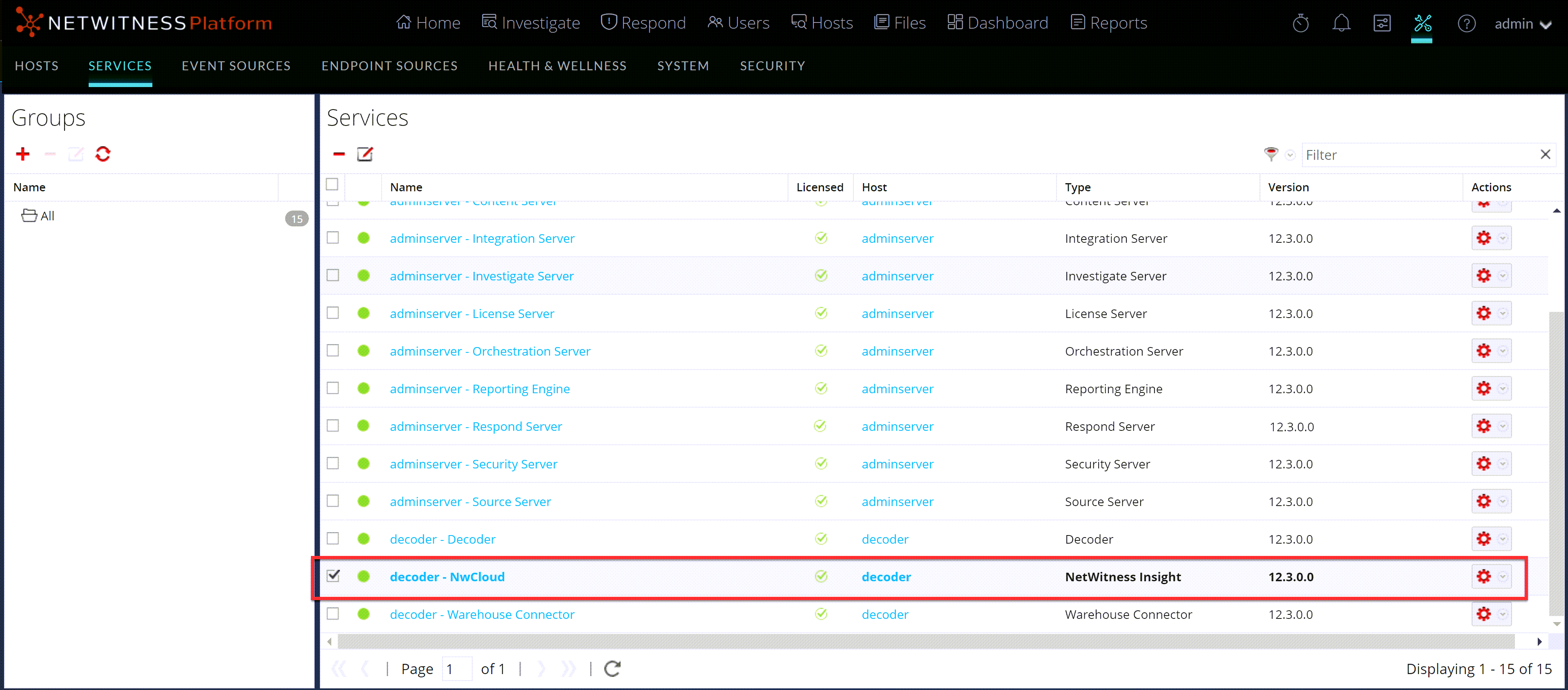The image size is (1568, 690).
Task: Expand actions dropdown arrow for decoder - Decoder
Action: pos(1503,539)
